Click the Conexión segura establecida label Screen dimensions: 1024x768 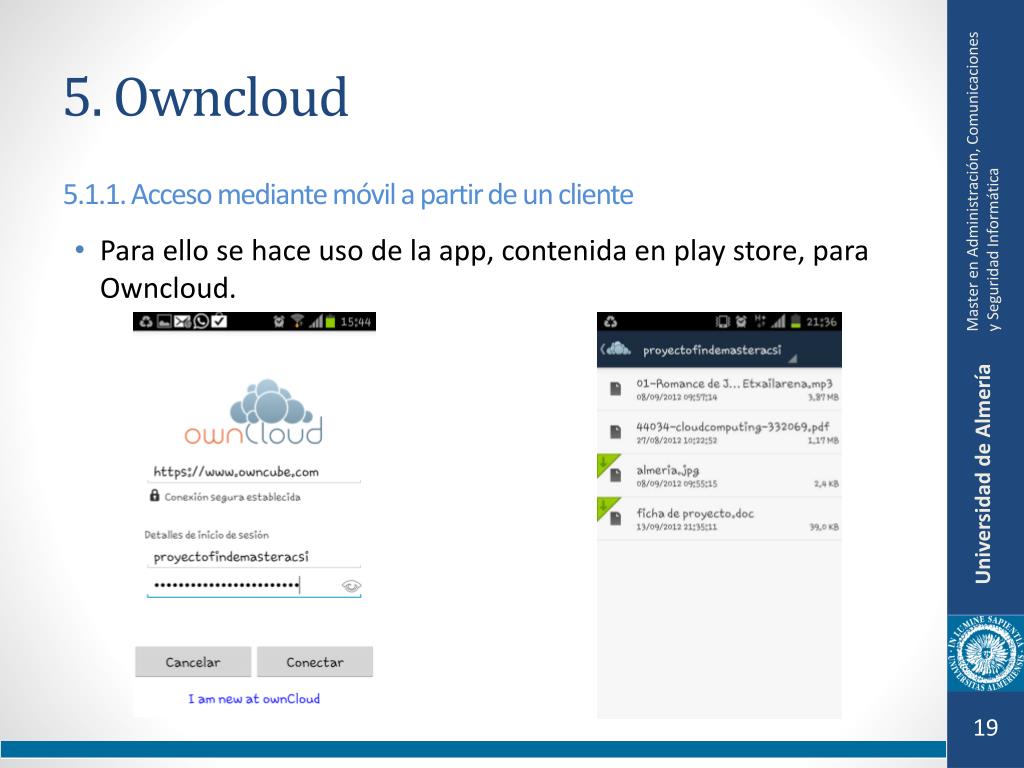(232, 497)
